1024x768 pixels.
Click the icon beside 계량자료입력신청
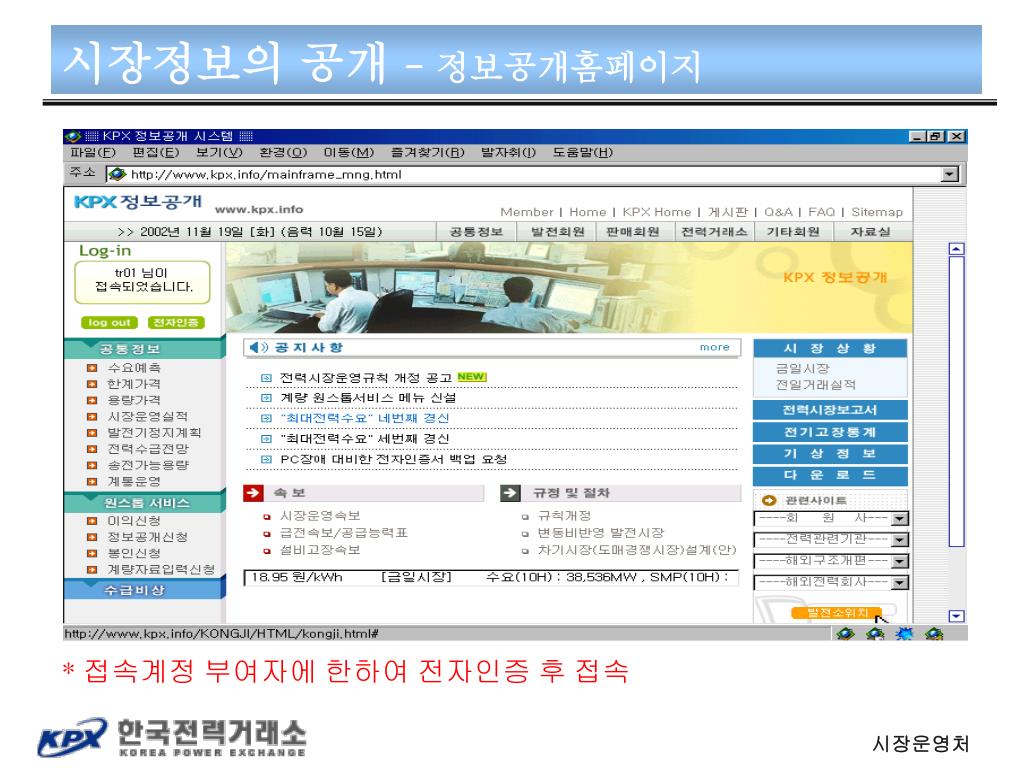point(92,570)
